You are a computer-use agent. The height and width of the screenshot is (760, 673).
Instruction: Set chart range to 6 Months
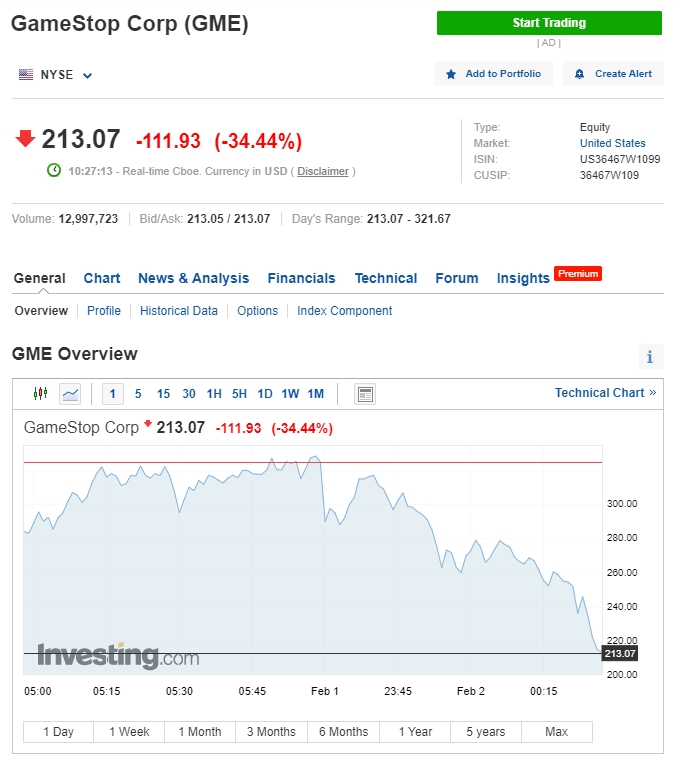[344, 731]
